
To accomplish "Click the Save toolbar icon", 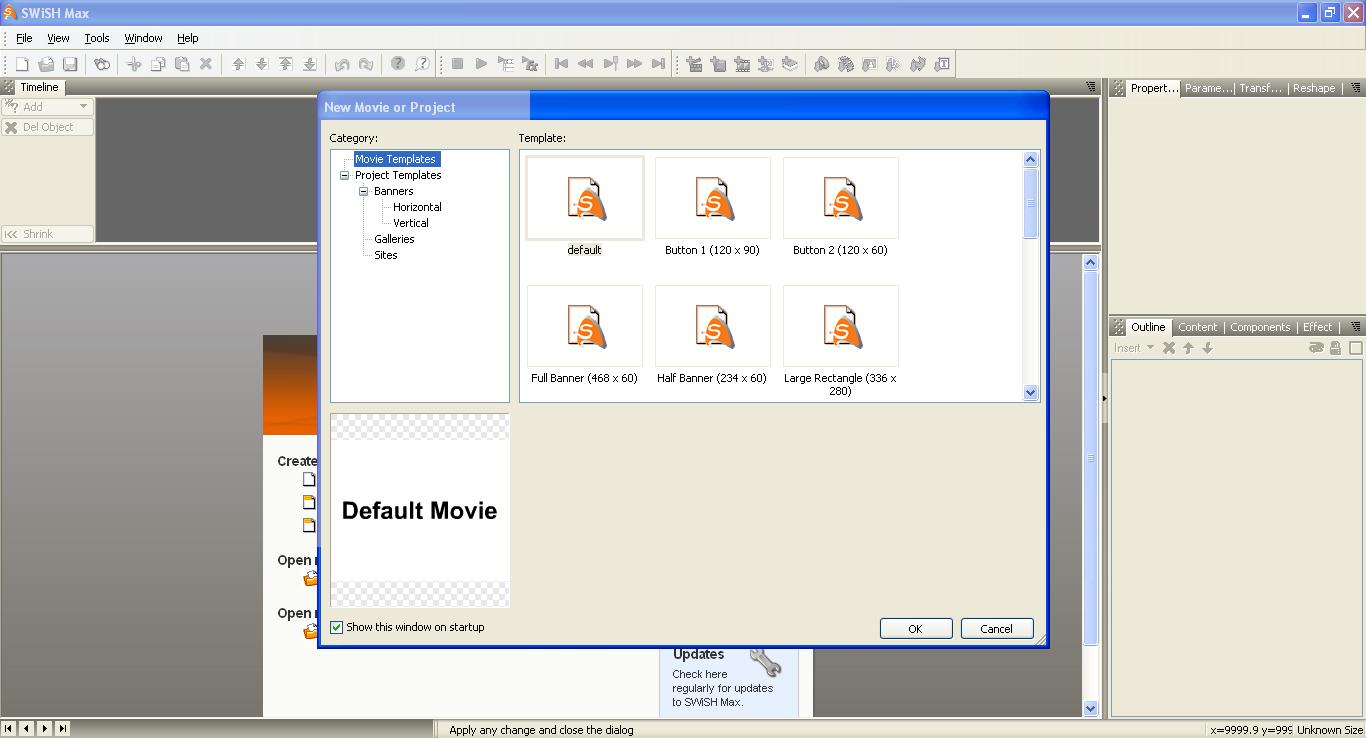I will (70, 64).
